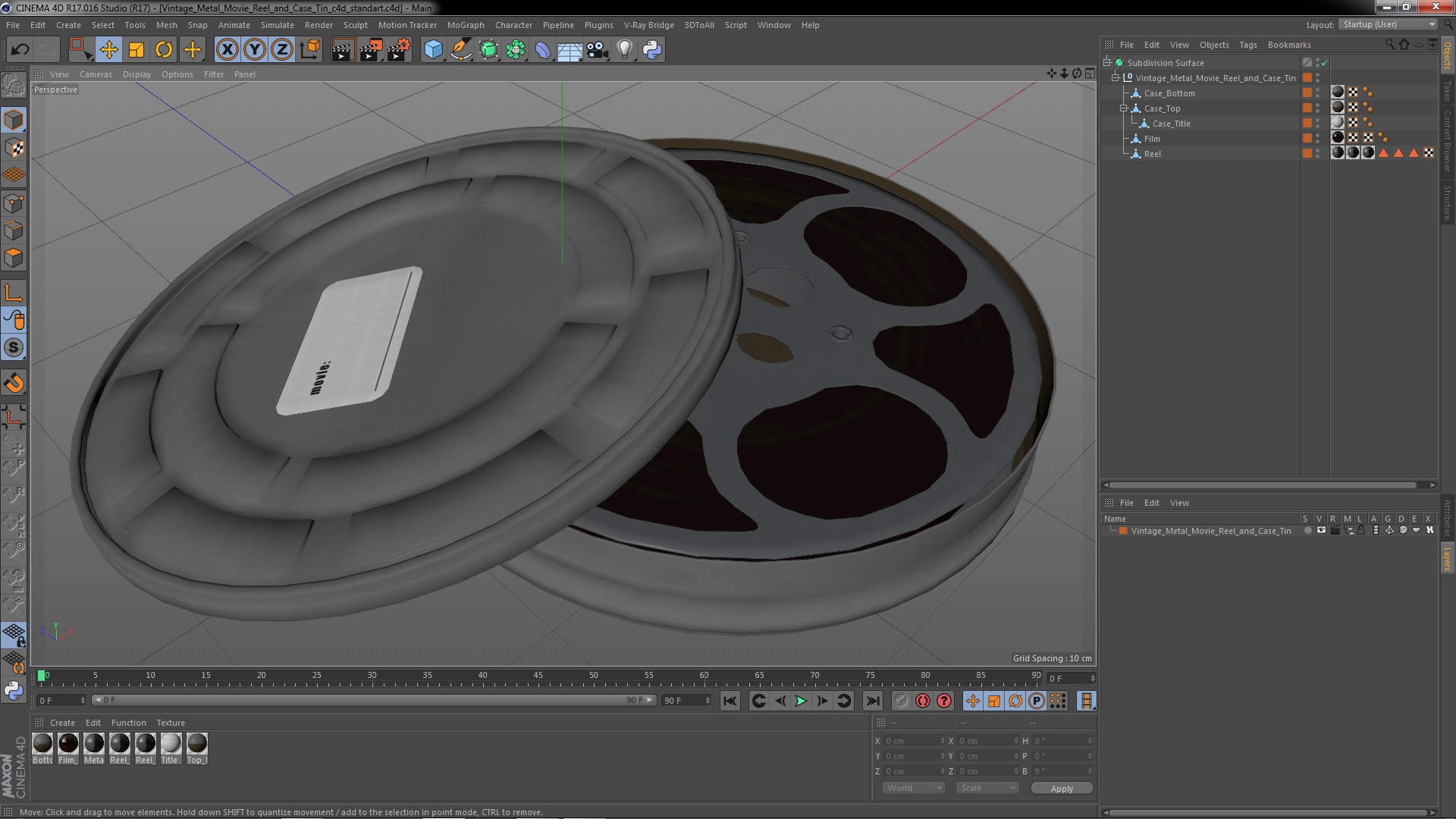
Task: Toggle Film object visibility dots
Action: pyautogui.click(x=1318, y=139)
